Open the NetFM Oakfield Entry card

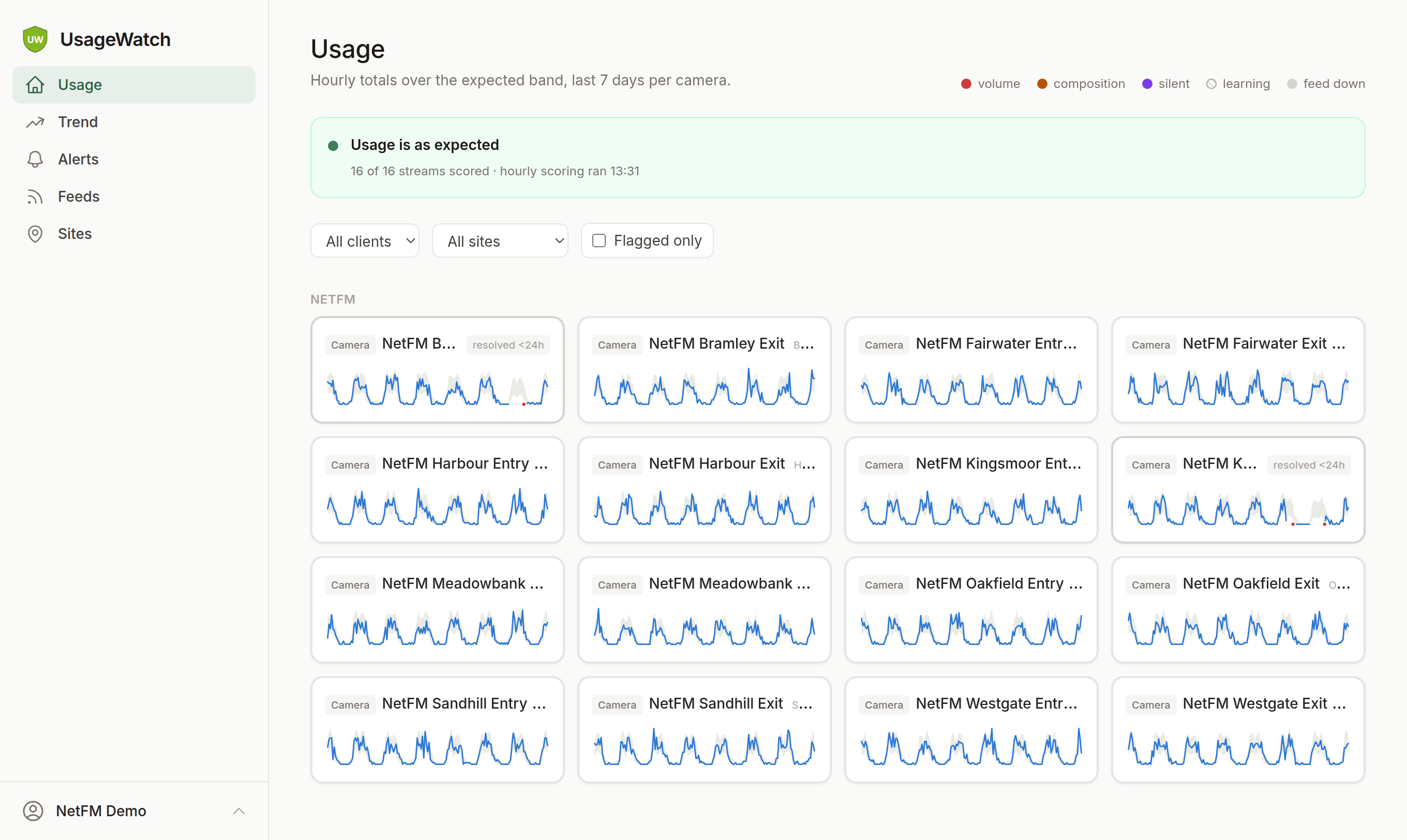pos(971,610)
